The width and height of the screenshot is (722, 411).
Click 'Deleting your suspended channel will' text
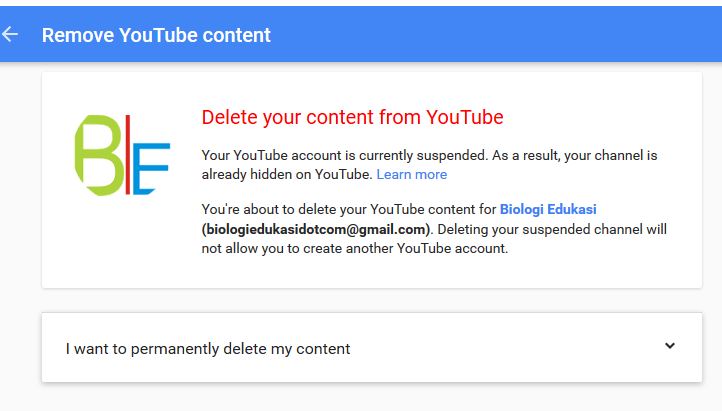(552, 229)
